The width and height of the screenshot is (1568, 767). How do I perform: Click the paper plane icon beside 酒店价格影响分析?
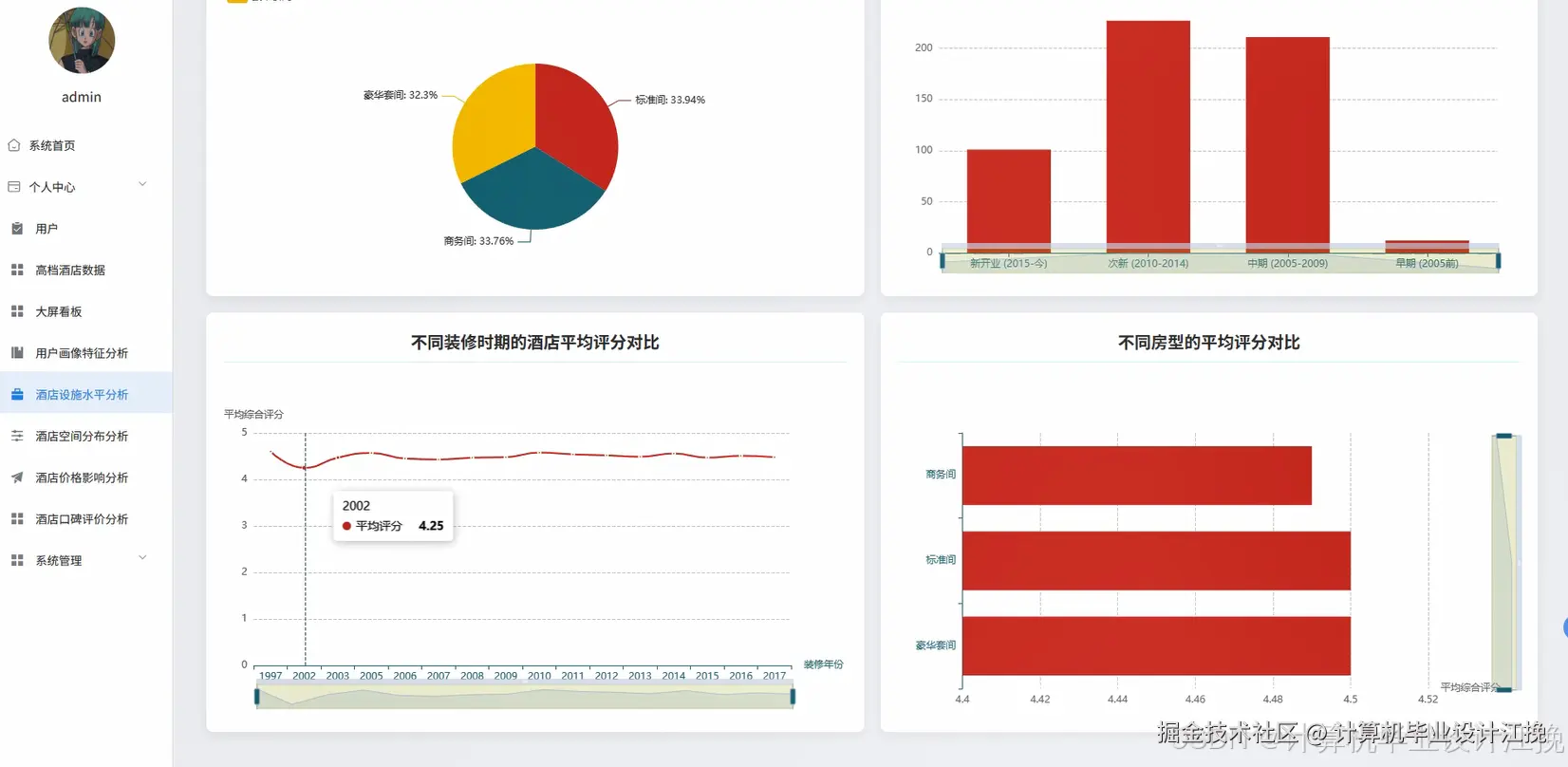pos(17,477)
